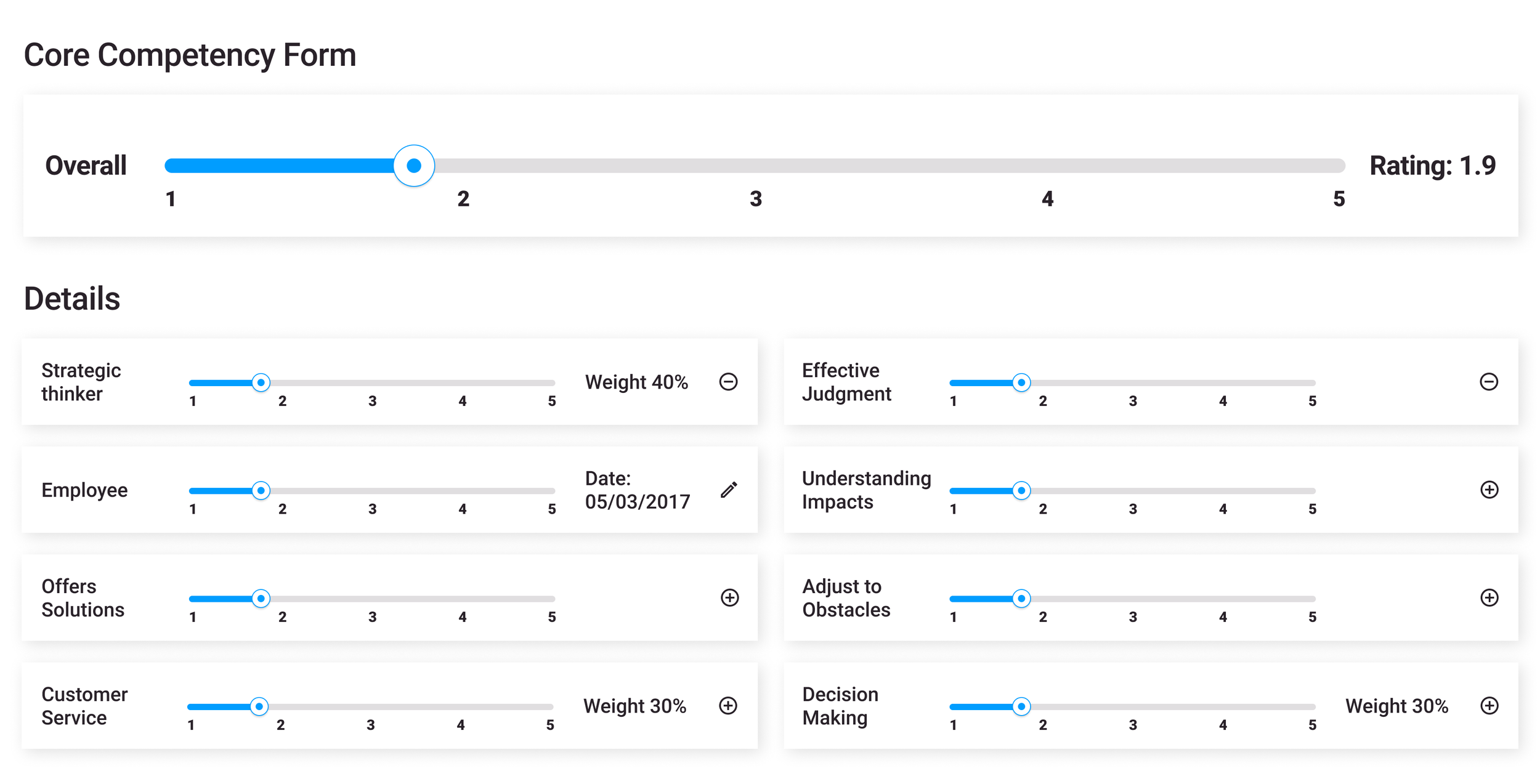Click plus icon on Offers Solutions row
Screen dimensions: 1540x784
[729, 597]
